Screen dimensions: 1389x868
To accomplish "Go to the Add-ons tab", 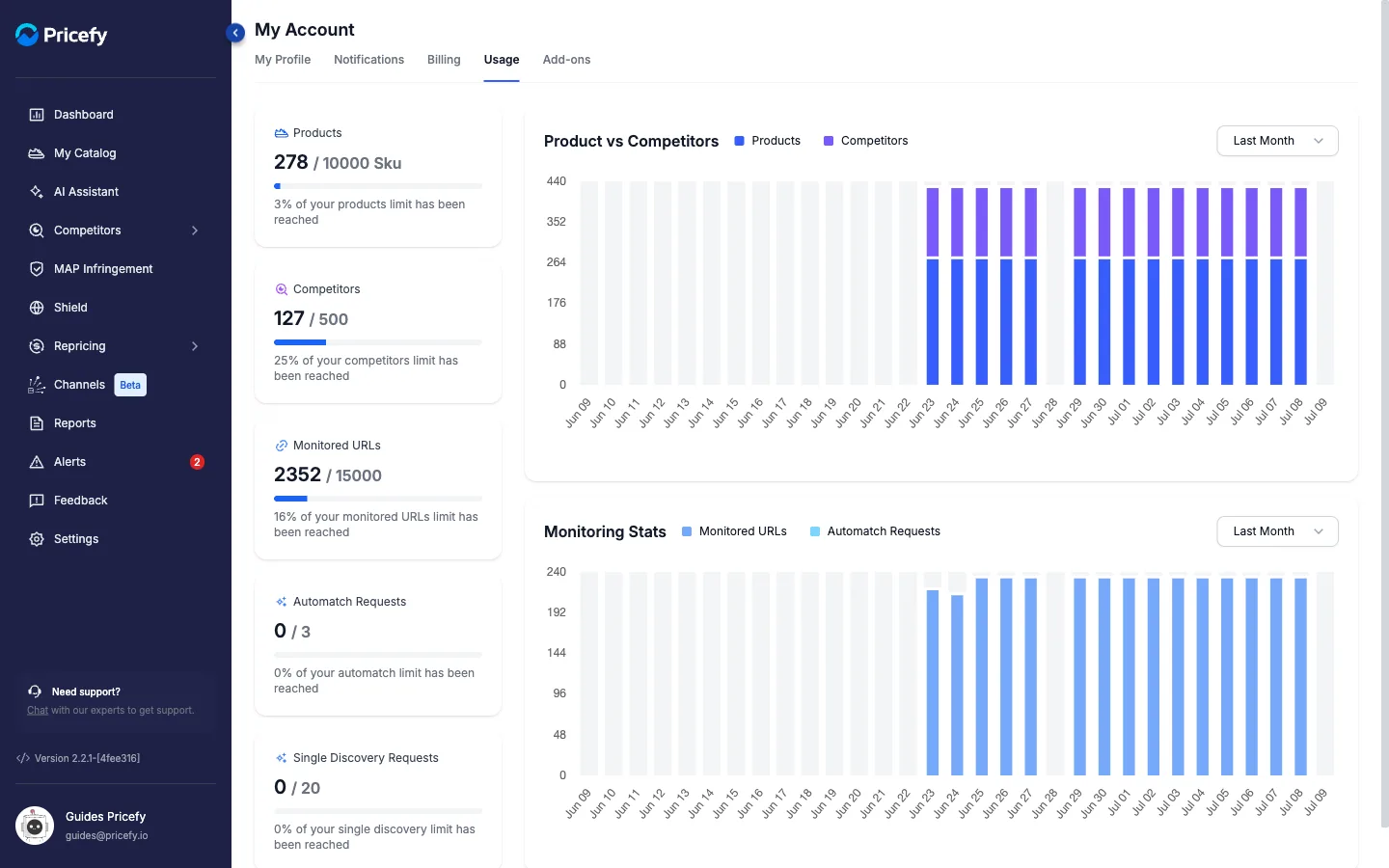I will (x=566, y=60).
